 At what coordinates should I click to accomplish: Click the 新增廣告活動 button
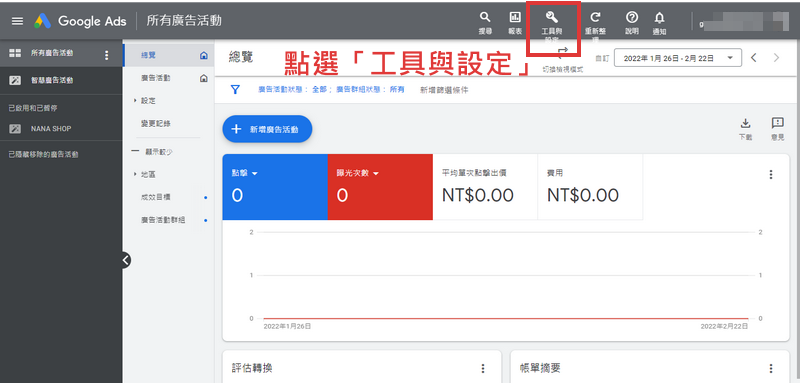tap(267, 129)
